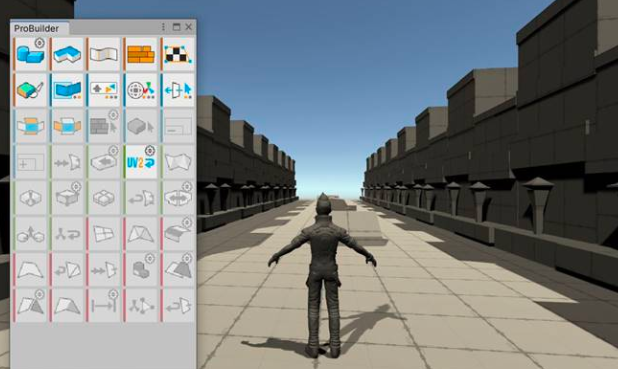This screenshot has width=618, height=369.
Task: Open the Smoothing editor icon
Action: coord(104,54)
